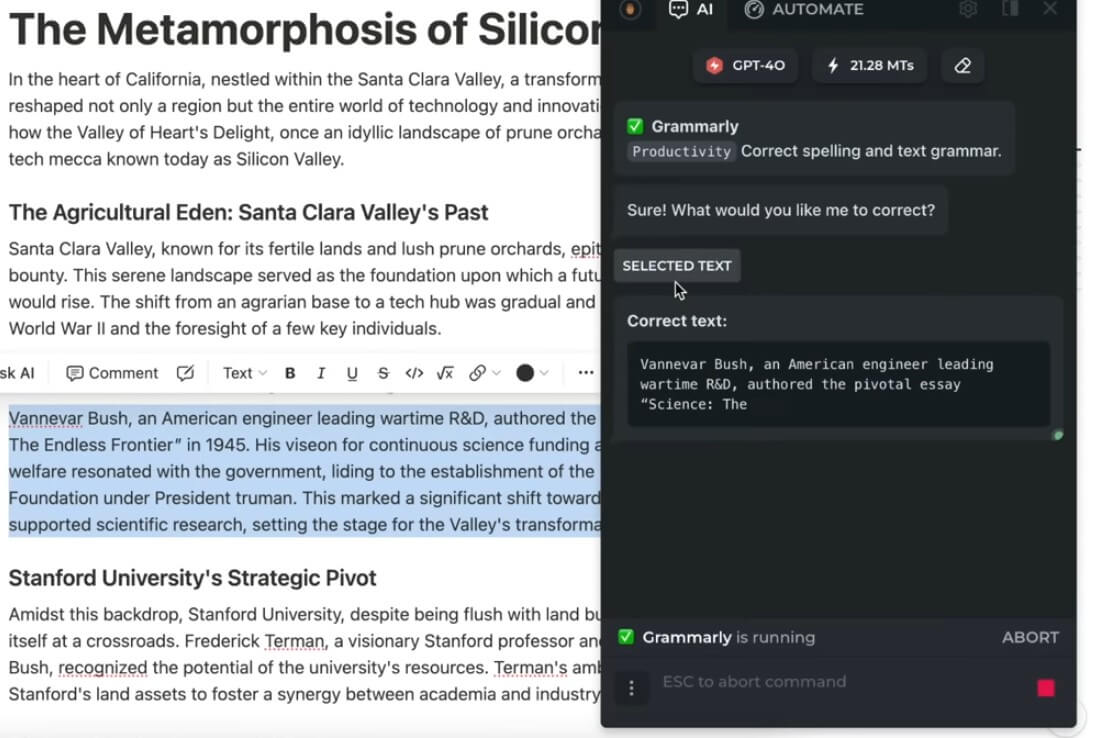Open the more options ellipsis in the toolbar
This screenshot has width=1098, height=738.
click(x=586, y=373)
